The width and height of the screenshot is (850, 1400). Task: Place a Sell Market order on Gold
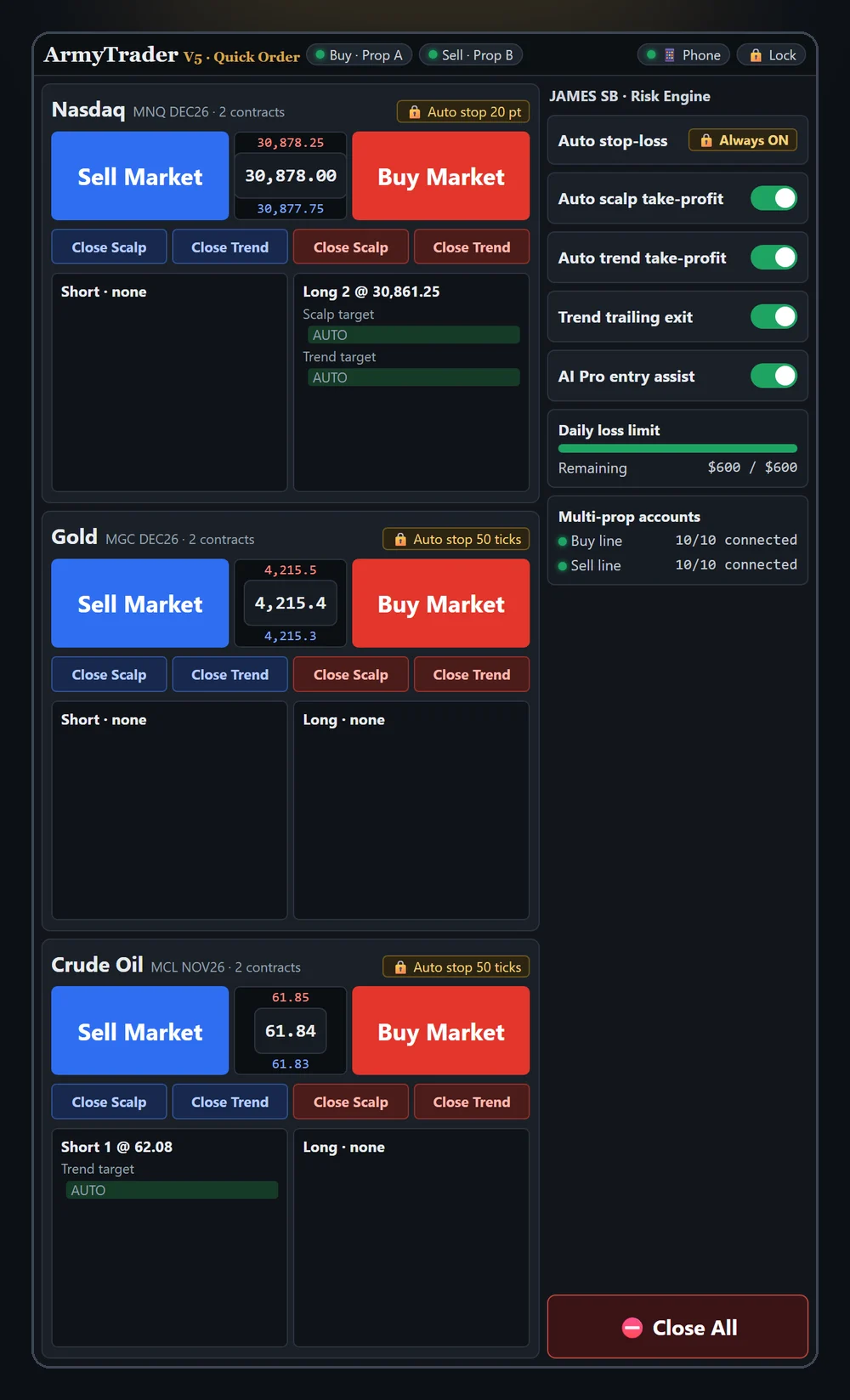point(140,604)
